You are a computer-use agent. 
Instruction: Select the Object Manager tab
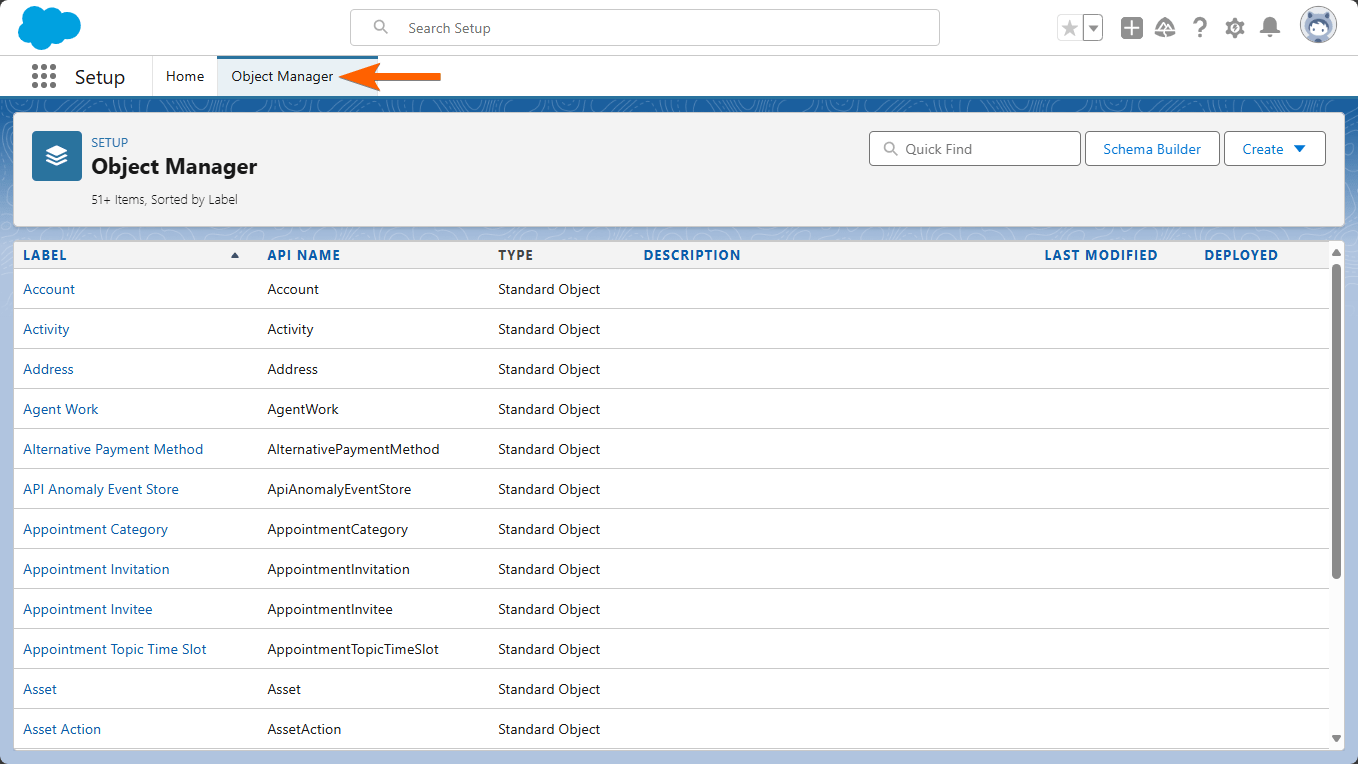[282, 77]
